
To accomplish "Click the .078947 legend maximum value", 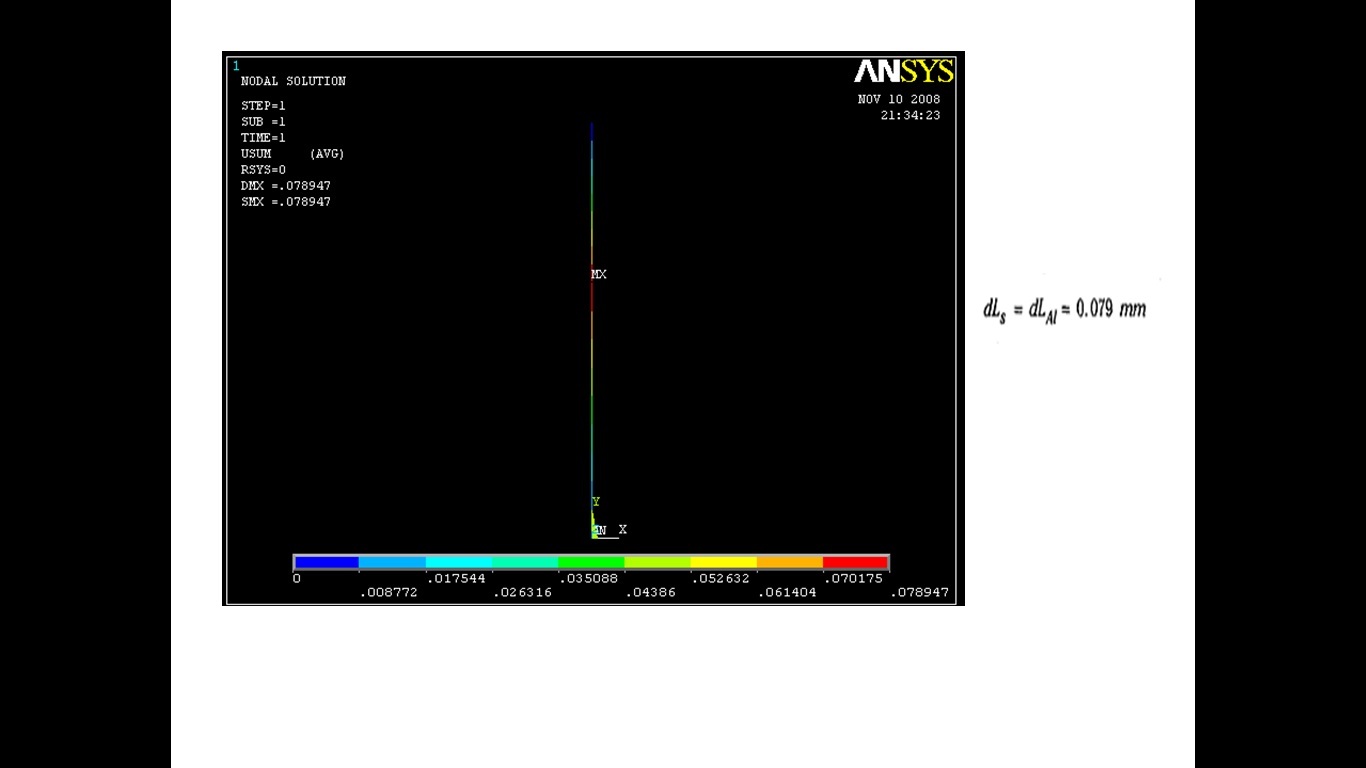I will coord(919,592).
